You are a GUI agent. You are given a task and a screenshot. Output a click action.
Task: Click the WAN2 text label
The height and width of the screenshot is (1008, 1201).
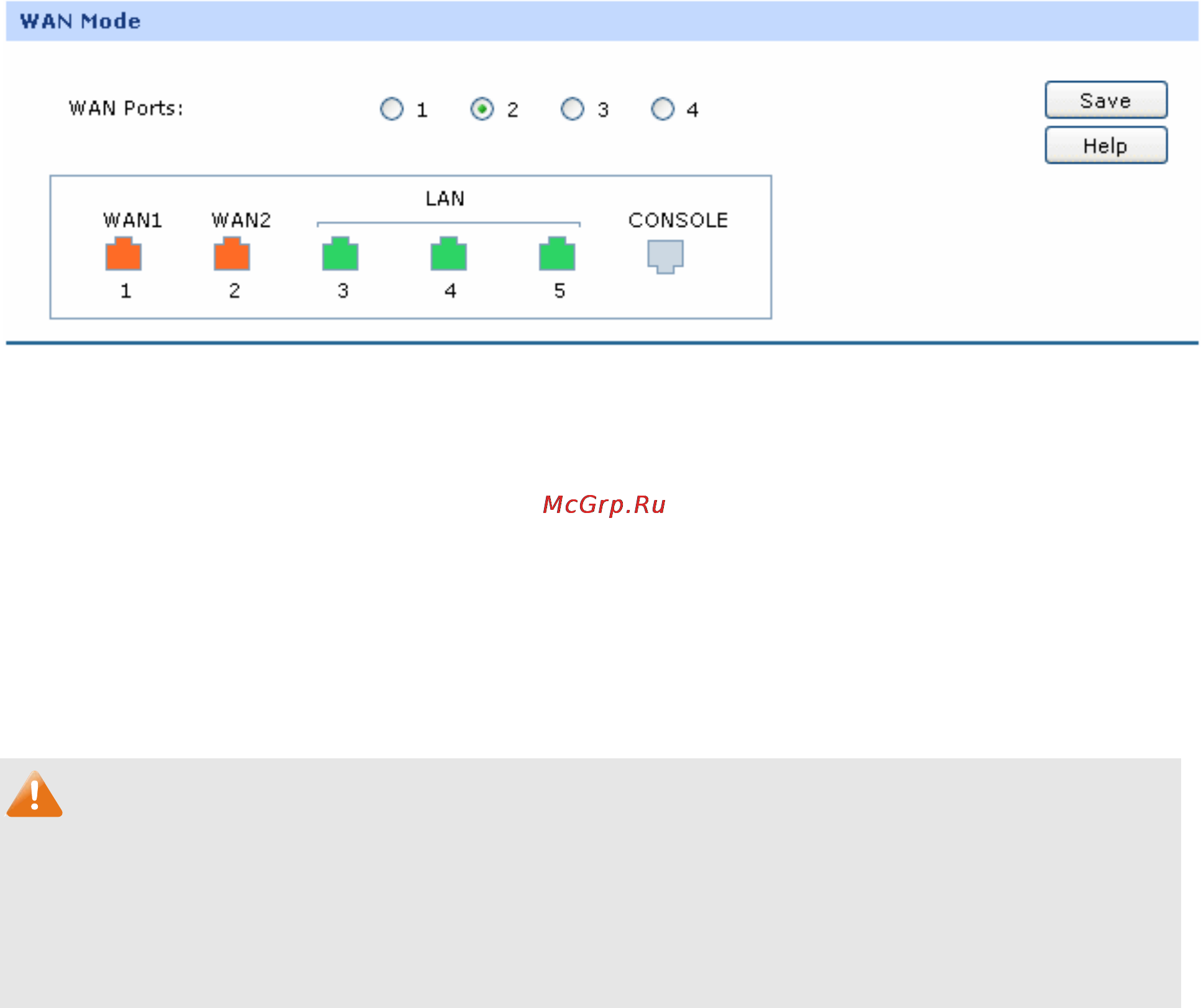pyautogui.click(x=242, y=220)
